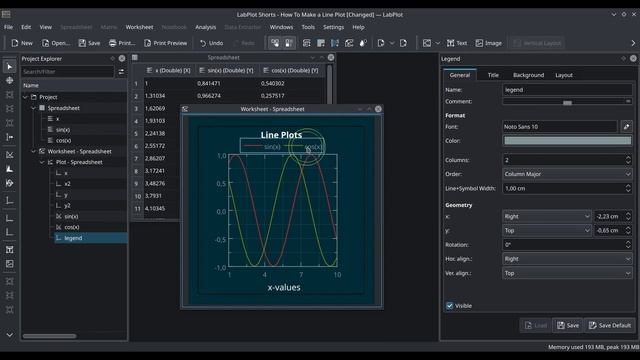Click the export toolbar icon
Viewport: 640px width, 360px height.
pyautogui.click(x=403, y=43)
